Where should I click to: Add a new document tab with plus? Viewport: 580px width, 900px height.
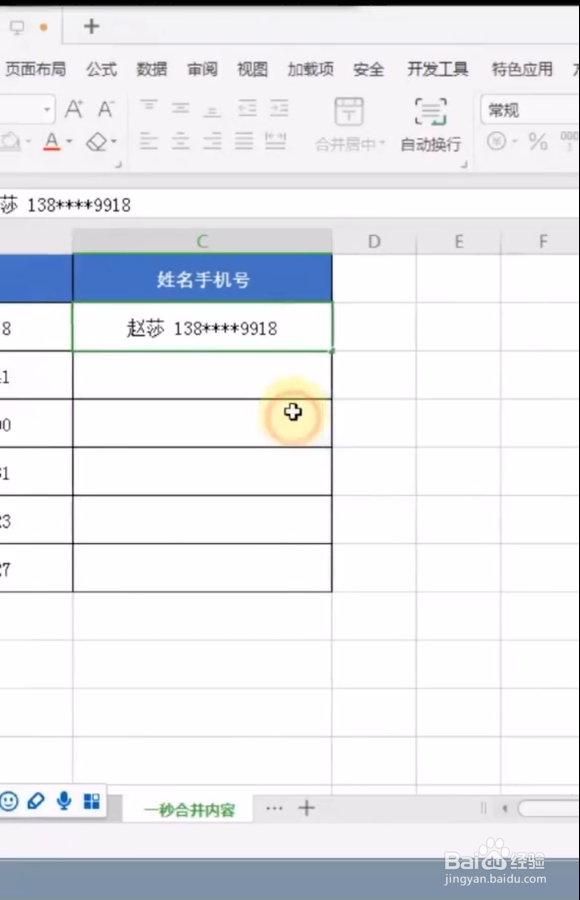pyautogui.click(x=91, y=26)
